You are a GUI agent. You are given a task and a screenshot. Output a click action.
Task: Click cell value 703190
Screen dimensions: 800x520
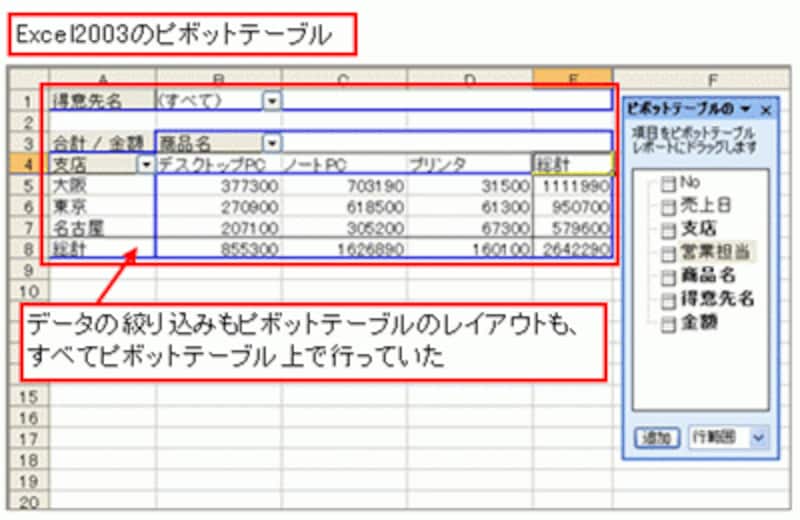(343, 186)
